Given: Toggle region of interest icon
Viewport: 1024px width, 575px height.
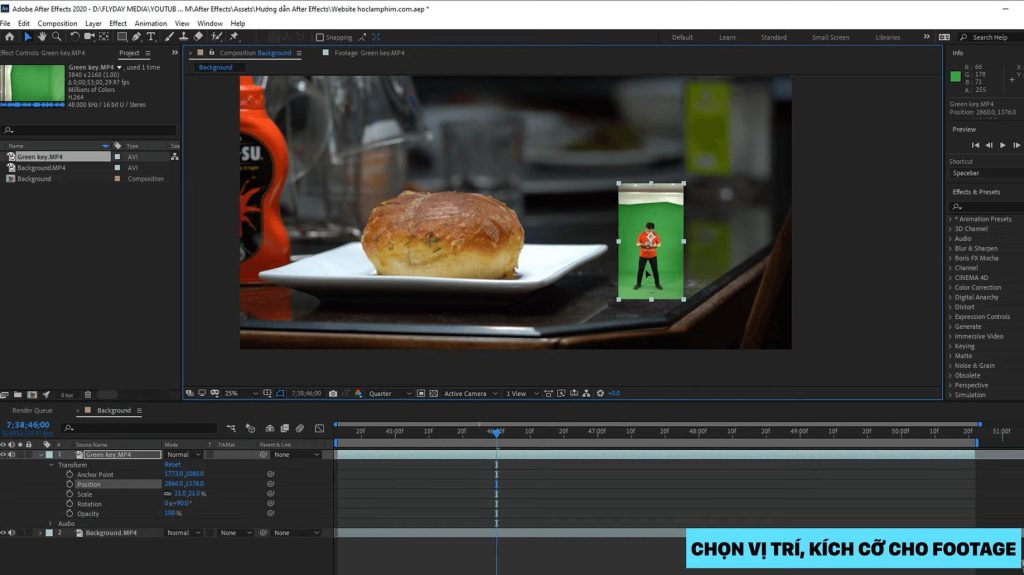Looking at the screenshot, I should (x=421, y=393).
